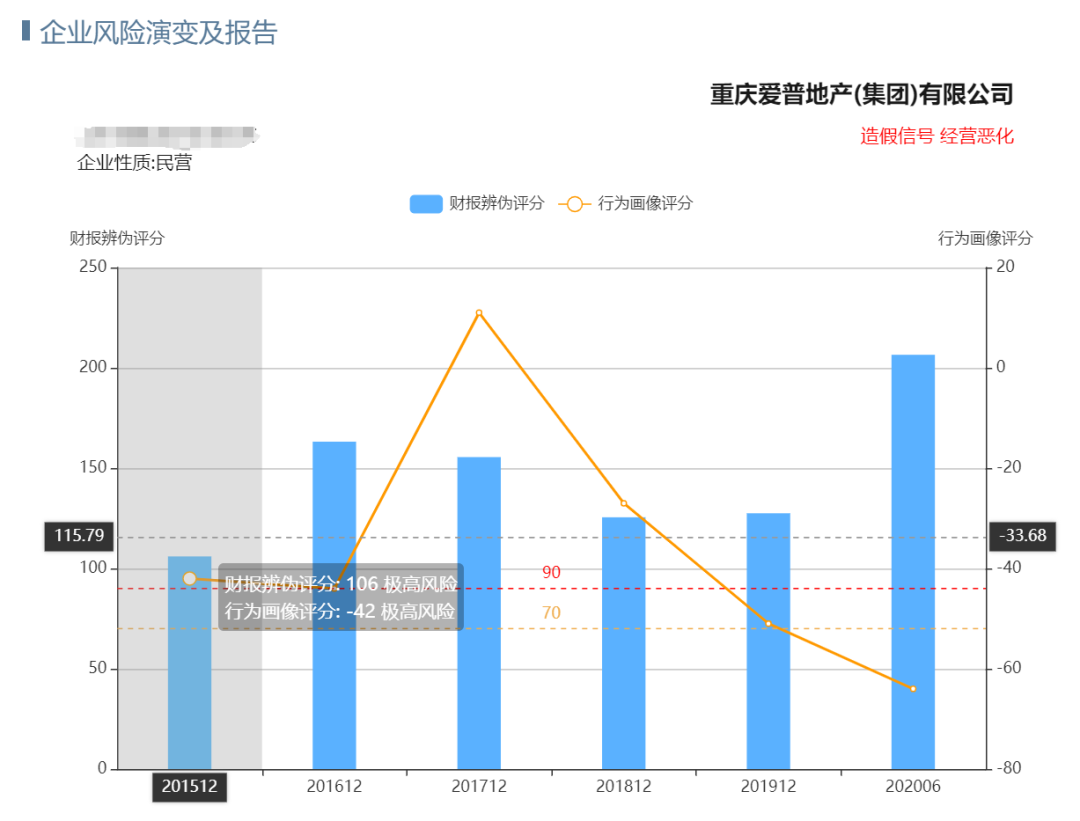Image resolution: width=1080 pixels, height=821 pixels.
Task: Click the 201912 orange line point
Action: tap(768, 624)
